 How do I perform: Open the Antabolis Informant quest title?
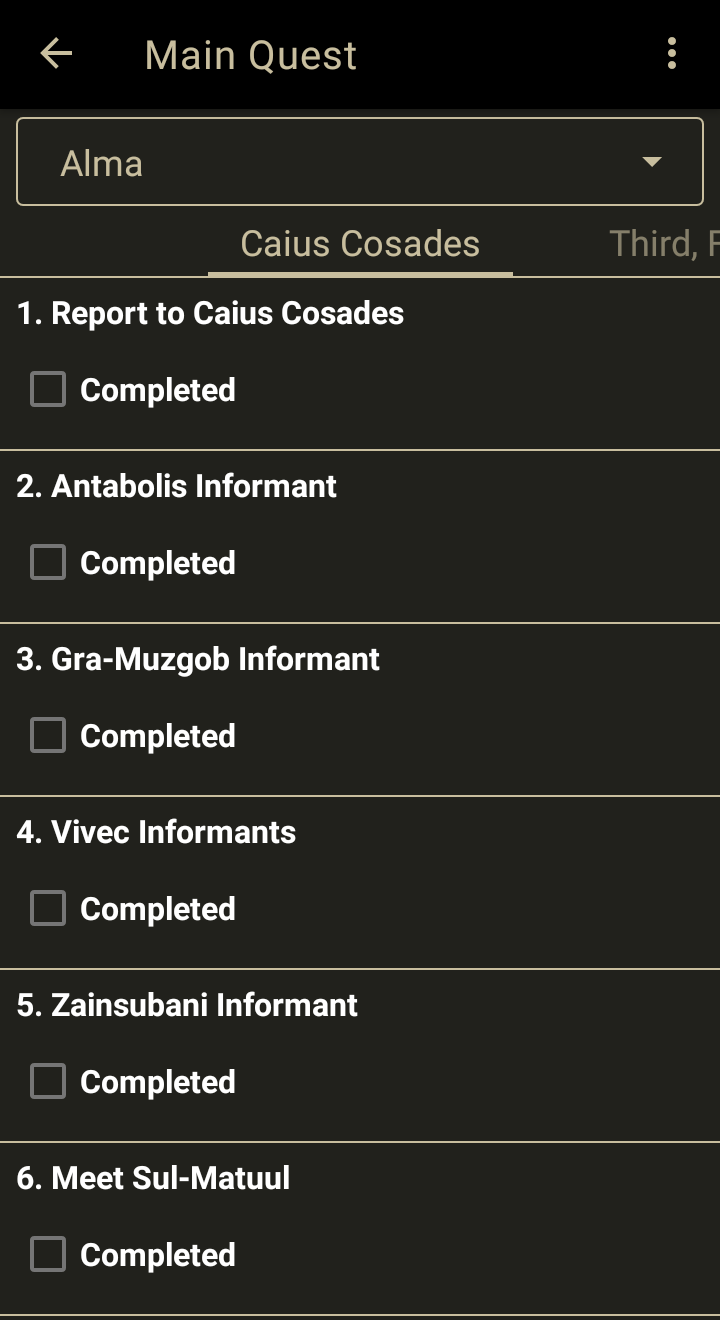[177, 486]
